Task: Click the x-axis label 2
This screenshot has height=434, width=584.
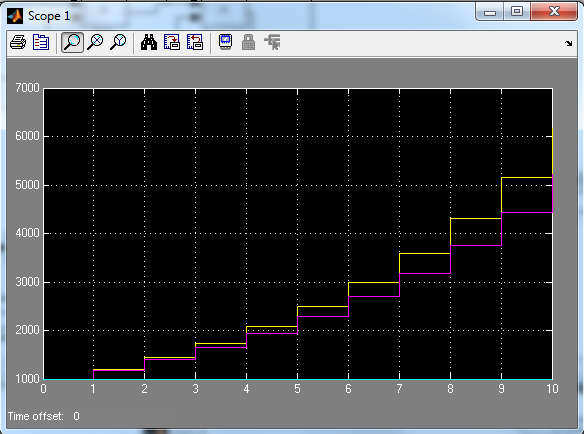Action: tap(145, 389)
